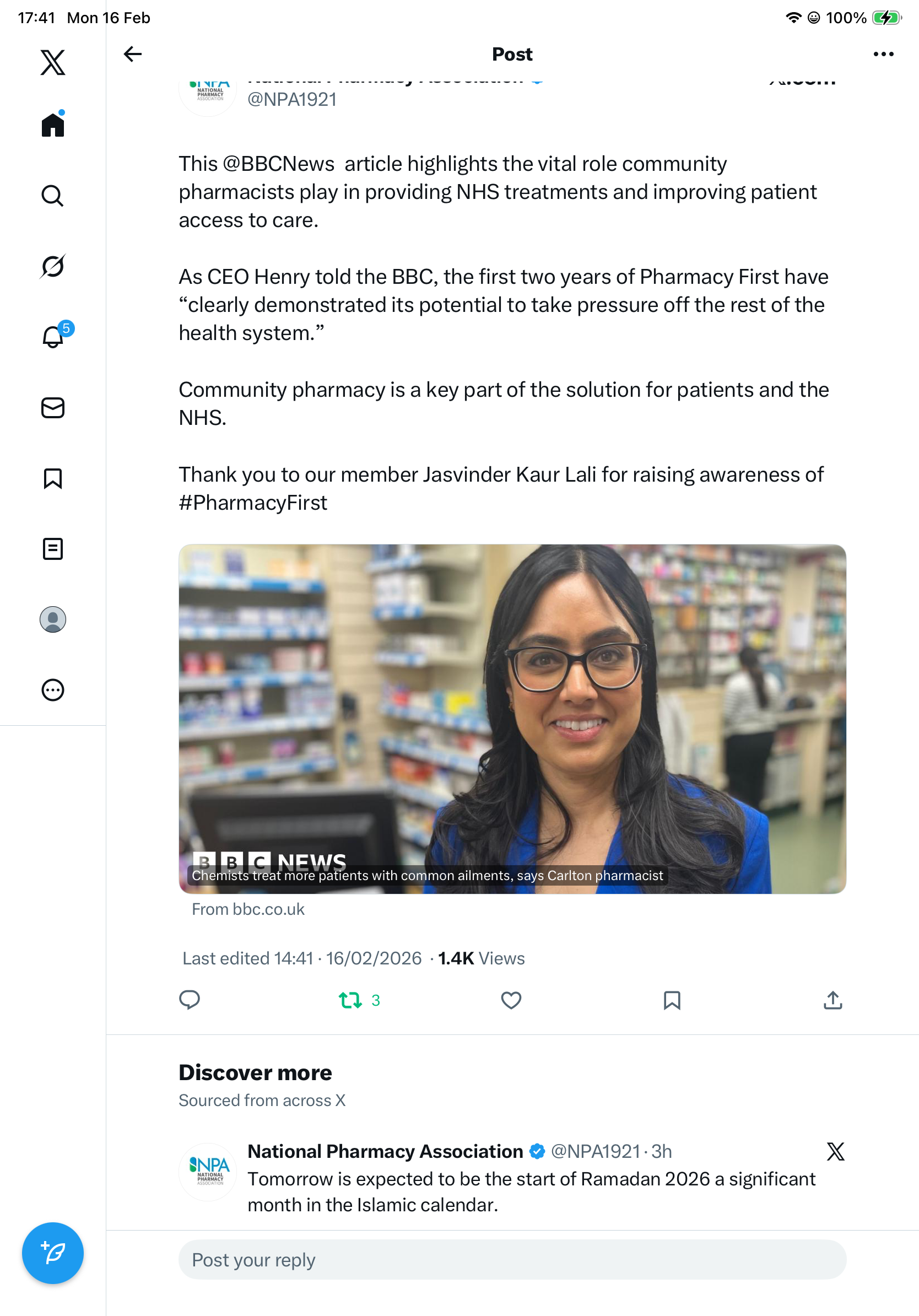Open Bookmarks in the sidebar
Viewport: 919px width, 1316px height.
(53, 478)
